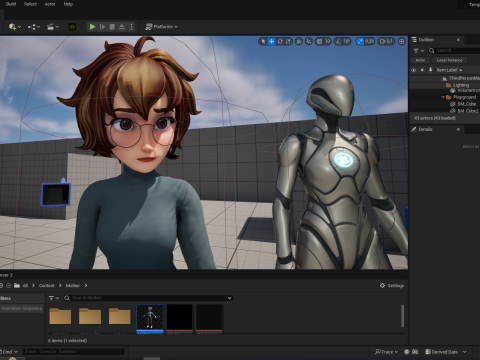The height and width of the screenshot is (360, 480).
Task: Open the Select menu
Action: click(x=30, y=4)
